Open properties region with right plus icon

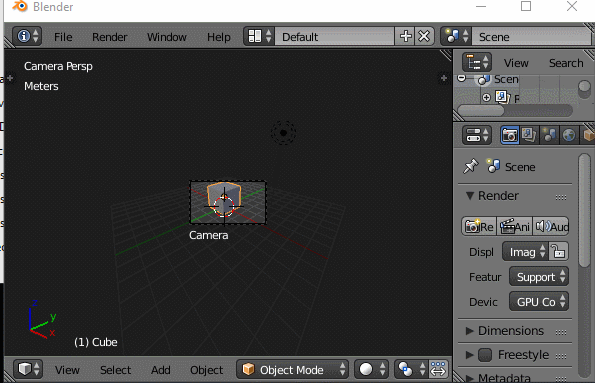[444, 78]
